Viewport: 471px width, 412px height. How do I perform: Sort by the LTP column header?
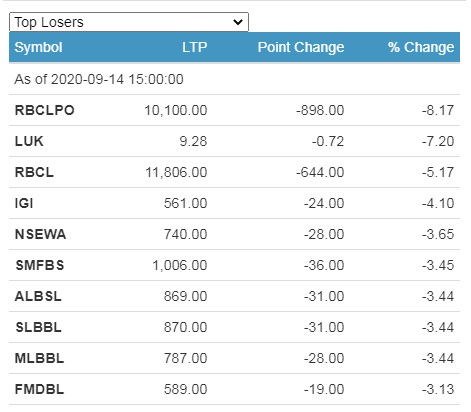194,47
